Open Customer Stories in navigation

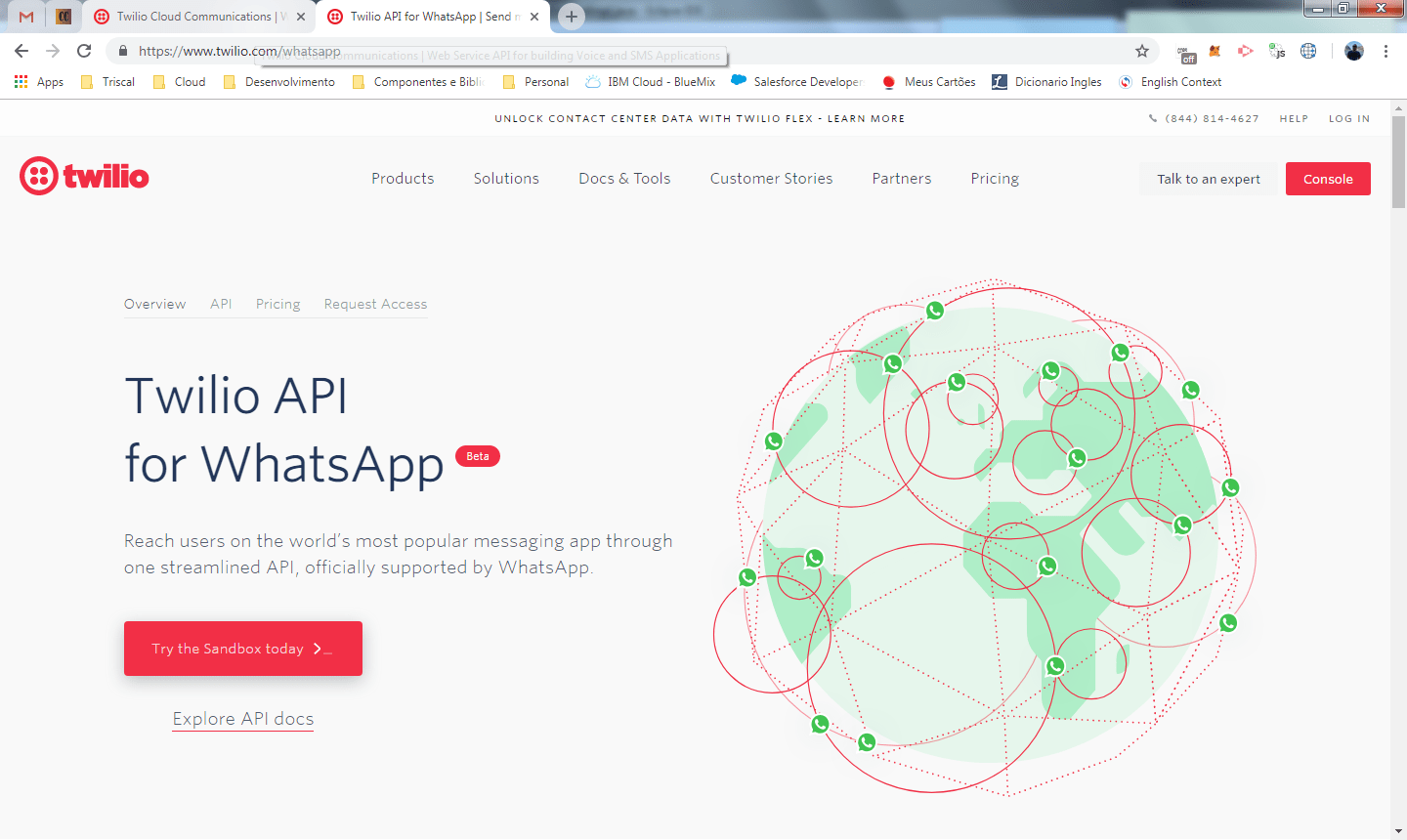(x=771, y=179)
